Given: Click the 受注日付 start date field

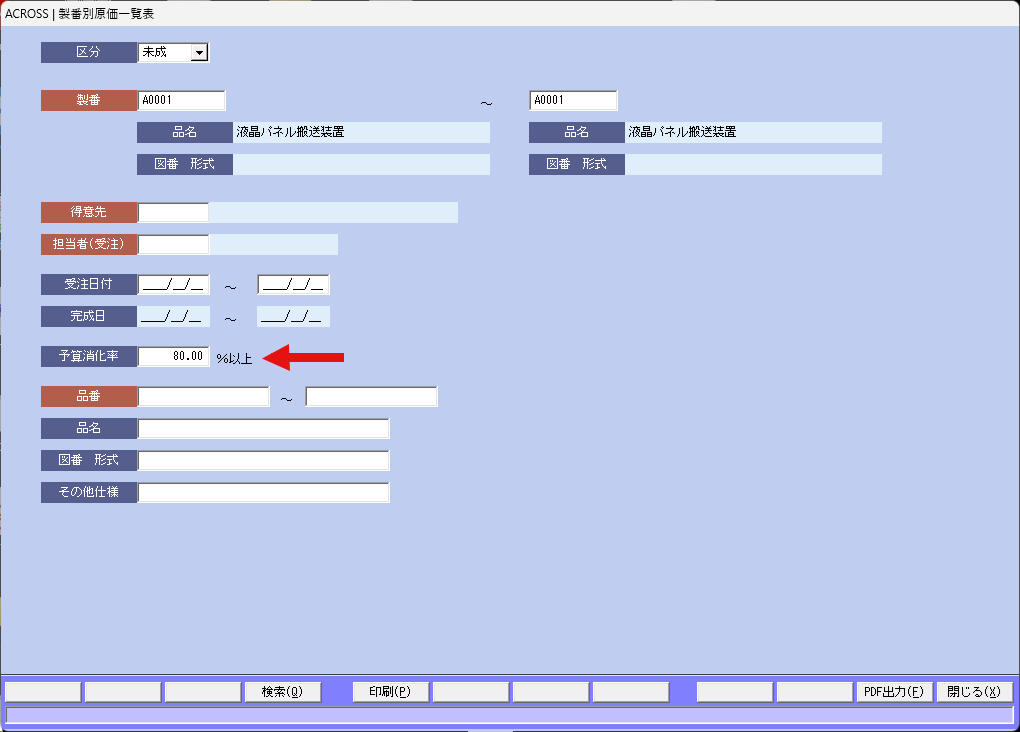Looking at the screenshot, I should [173, 285].
